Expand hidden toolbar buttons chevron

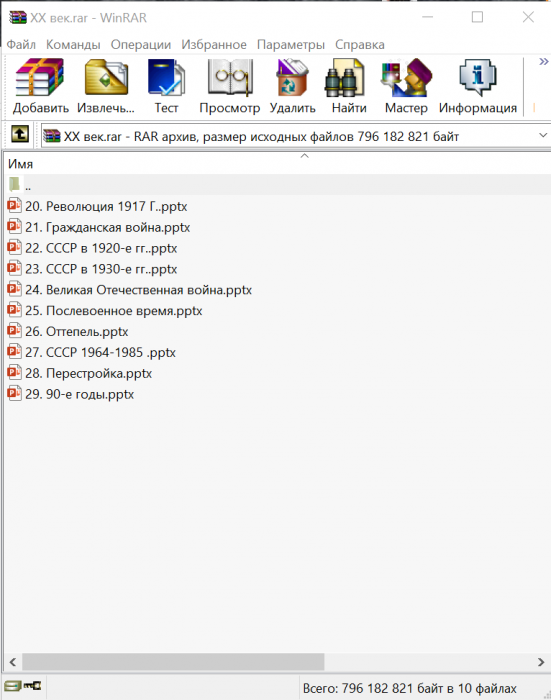[x=543, y=62]
